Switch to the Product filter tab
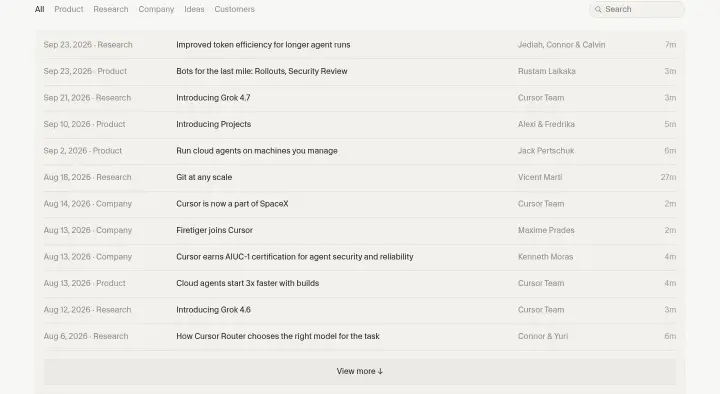Image resolution: width=720 pixels, height=394 pixels. [x=69, y=9]
